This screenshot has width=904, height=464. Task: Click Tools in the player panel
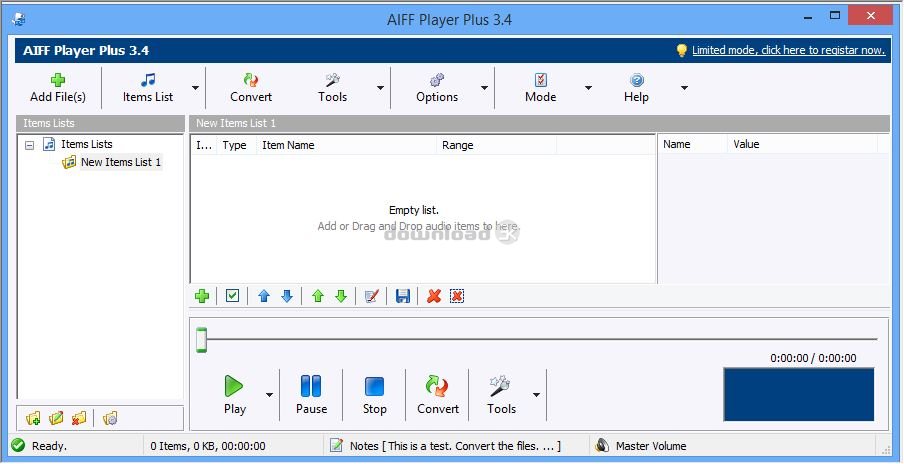(501, 395)
